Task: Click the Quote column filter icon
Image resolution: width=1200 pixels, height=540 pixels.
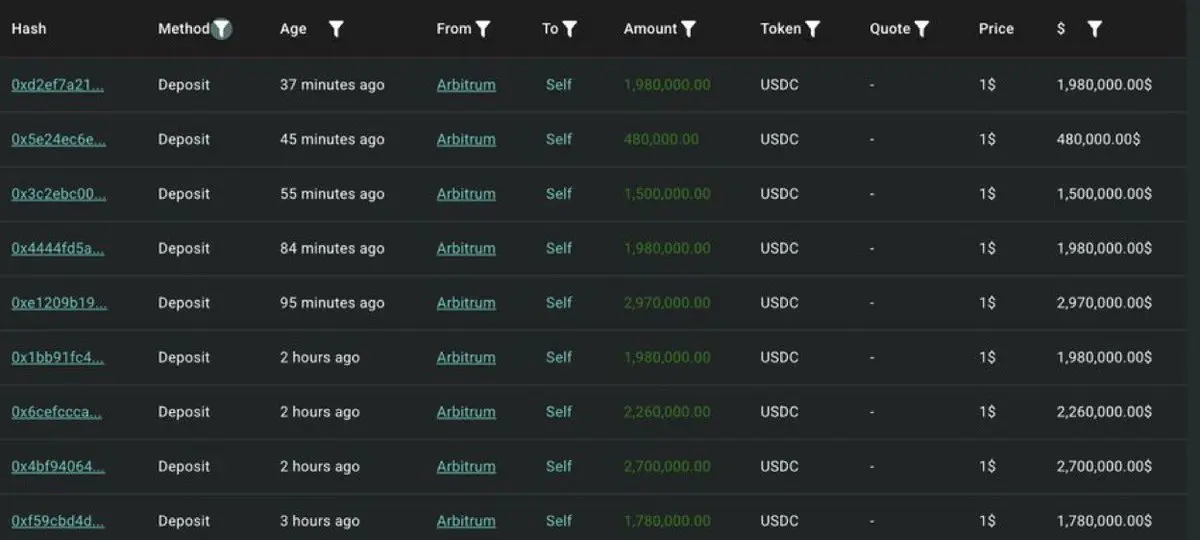Action: [x=922, y=29]
